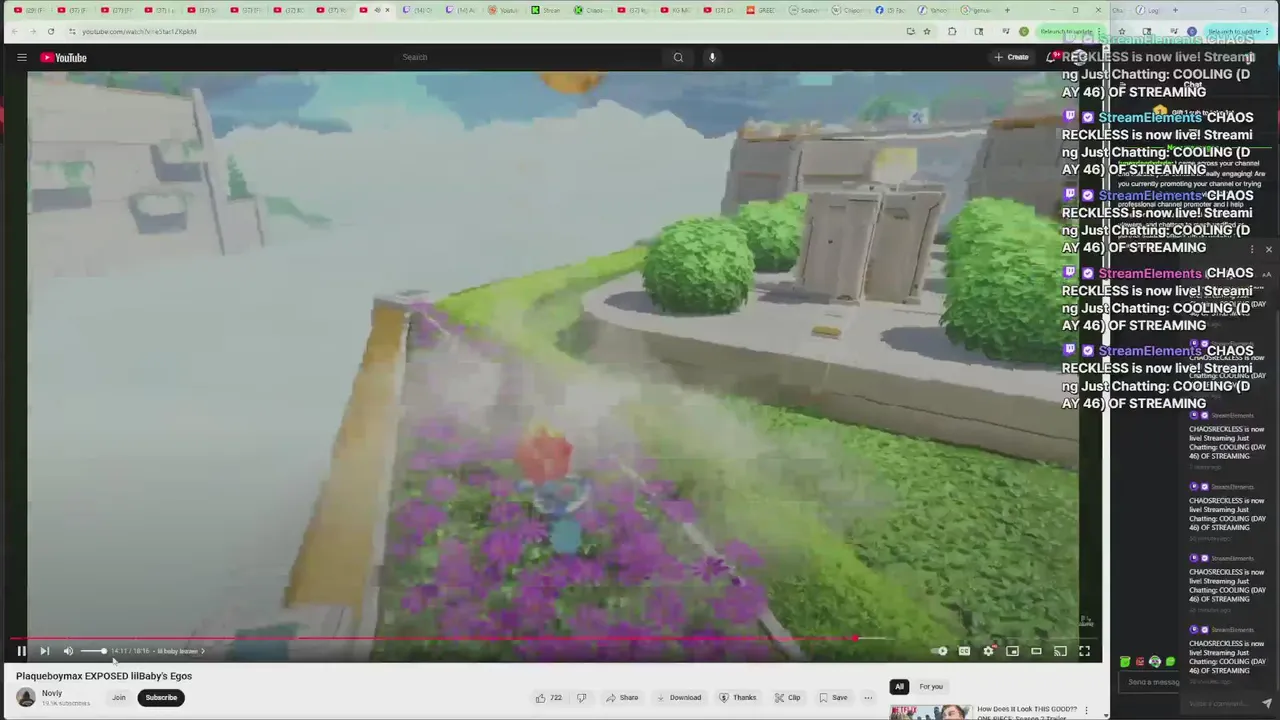The width and height of the screenshot is (1280, 720).
Task: Enable the miniplayer mode
Action: pos(1012,651)
